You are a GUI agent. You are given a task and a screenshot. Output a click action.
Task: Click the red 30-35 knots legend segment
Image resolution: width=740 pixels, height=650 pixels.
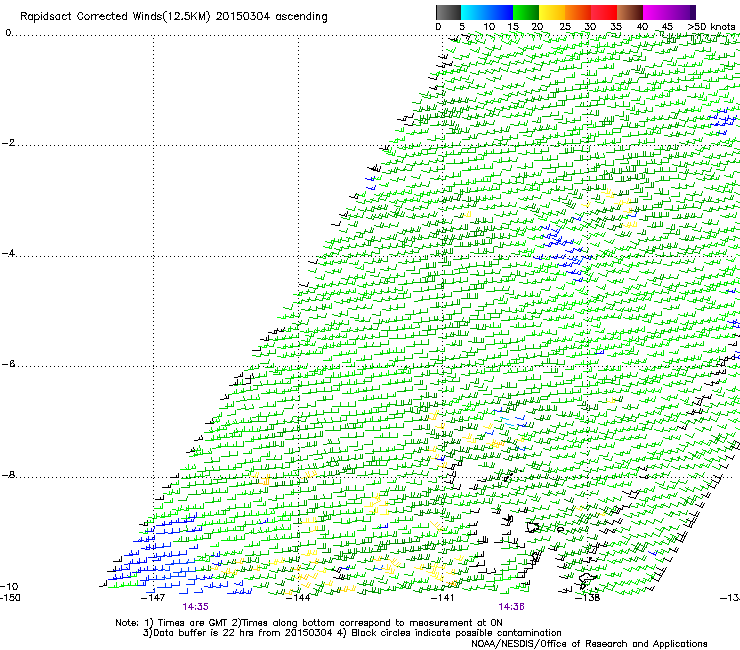pos(604,12)
